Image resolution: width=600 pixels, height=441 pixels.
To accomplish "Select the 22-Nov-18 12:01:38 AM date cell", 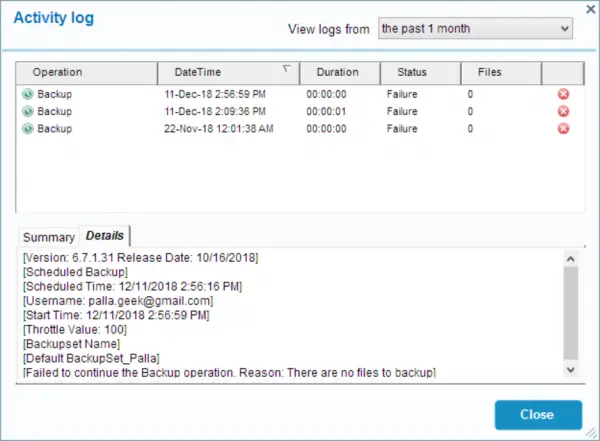I will tap(219, 129).
